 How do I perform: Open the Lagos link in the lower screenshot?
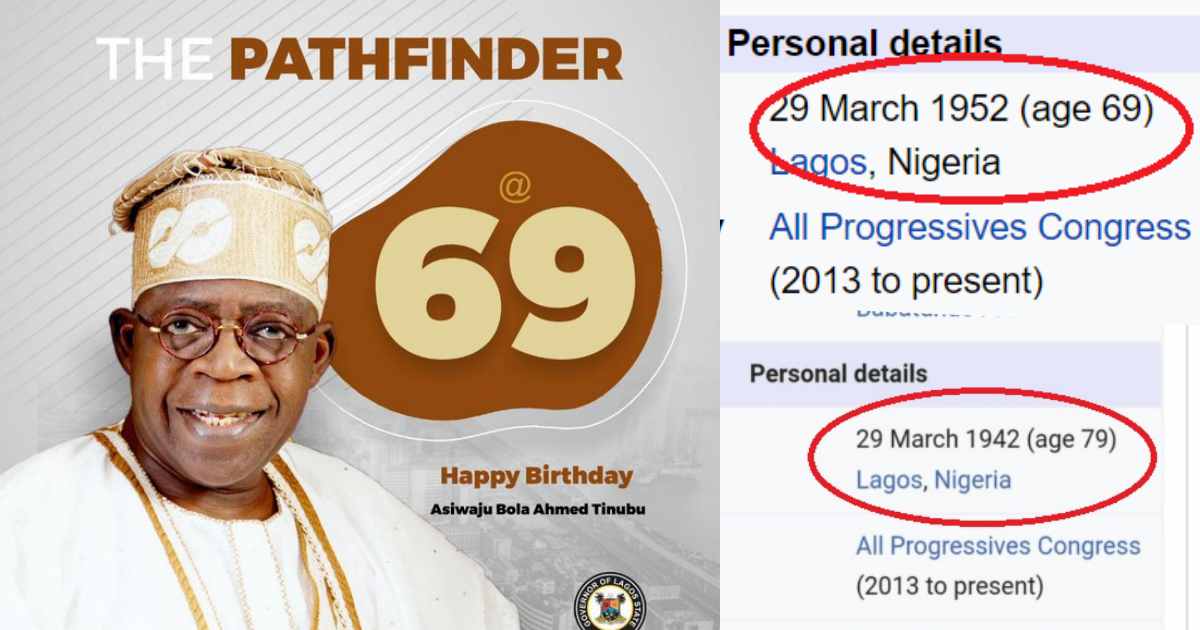point(889,480)
